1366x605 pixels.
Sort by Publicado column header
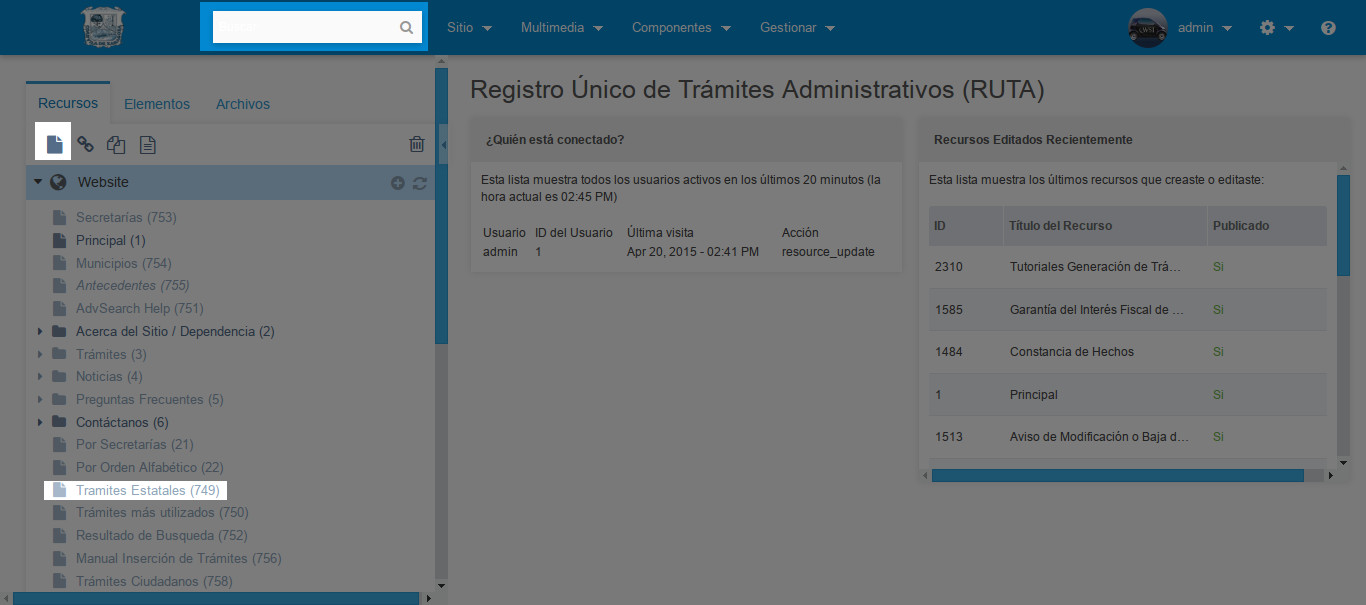click(x=1267, y=226)
